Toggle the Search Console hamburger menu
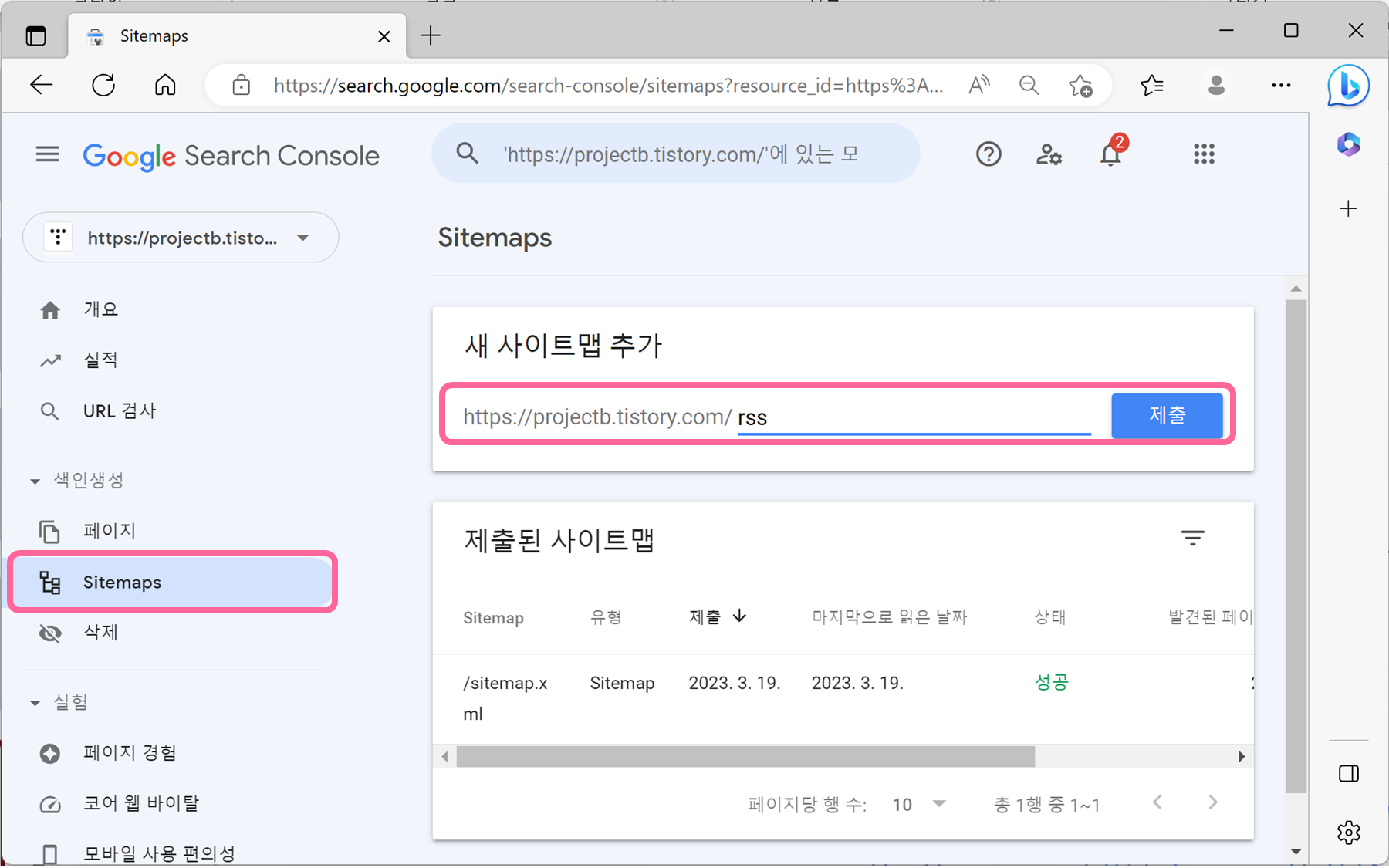Screen dimensions: 1389x868 pyautogui.click(x=47, y=154)
